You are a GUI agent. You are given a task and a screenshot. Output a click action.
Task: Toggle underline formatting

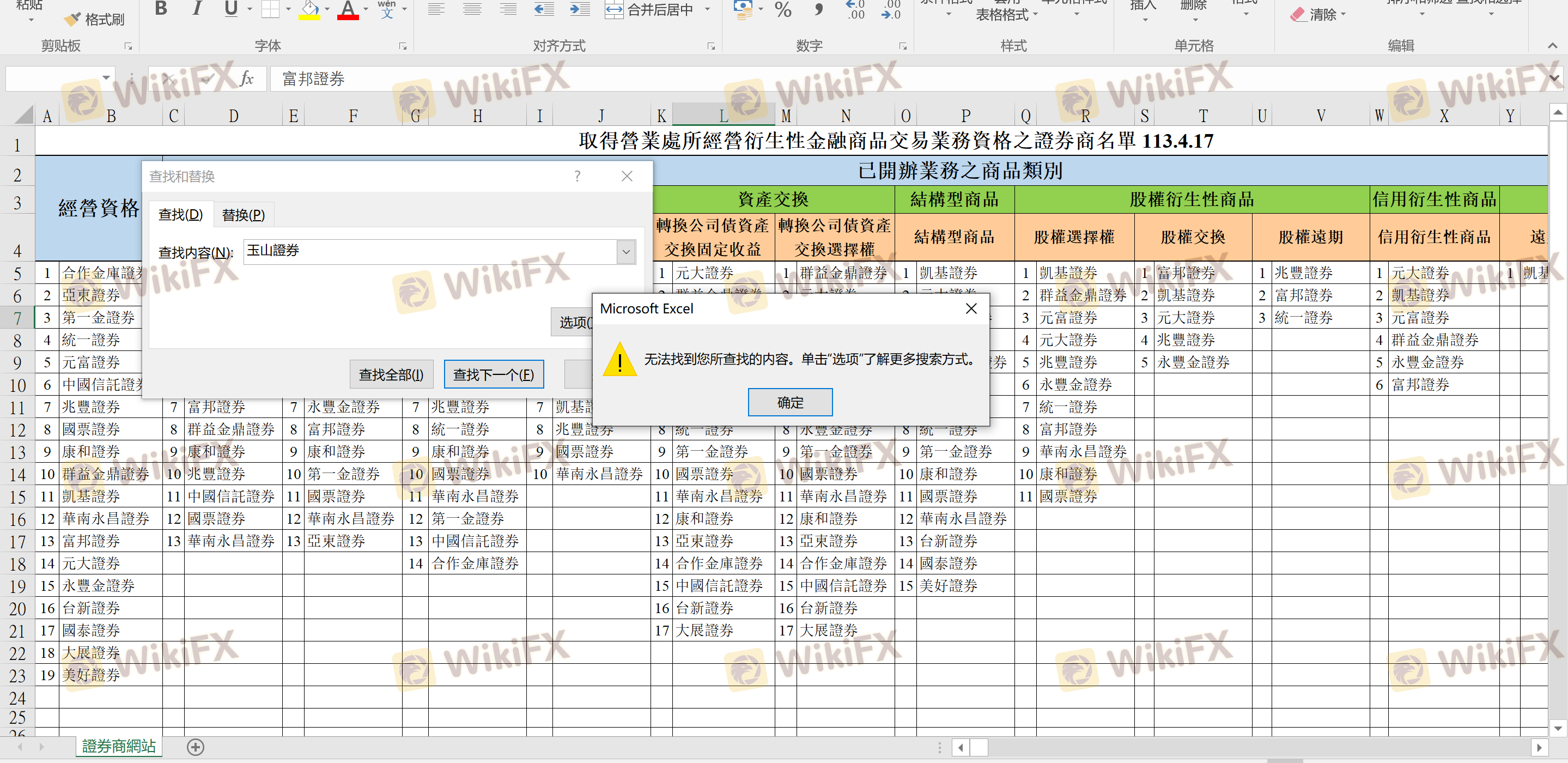tap(230, 9)
